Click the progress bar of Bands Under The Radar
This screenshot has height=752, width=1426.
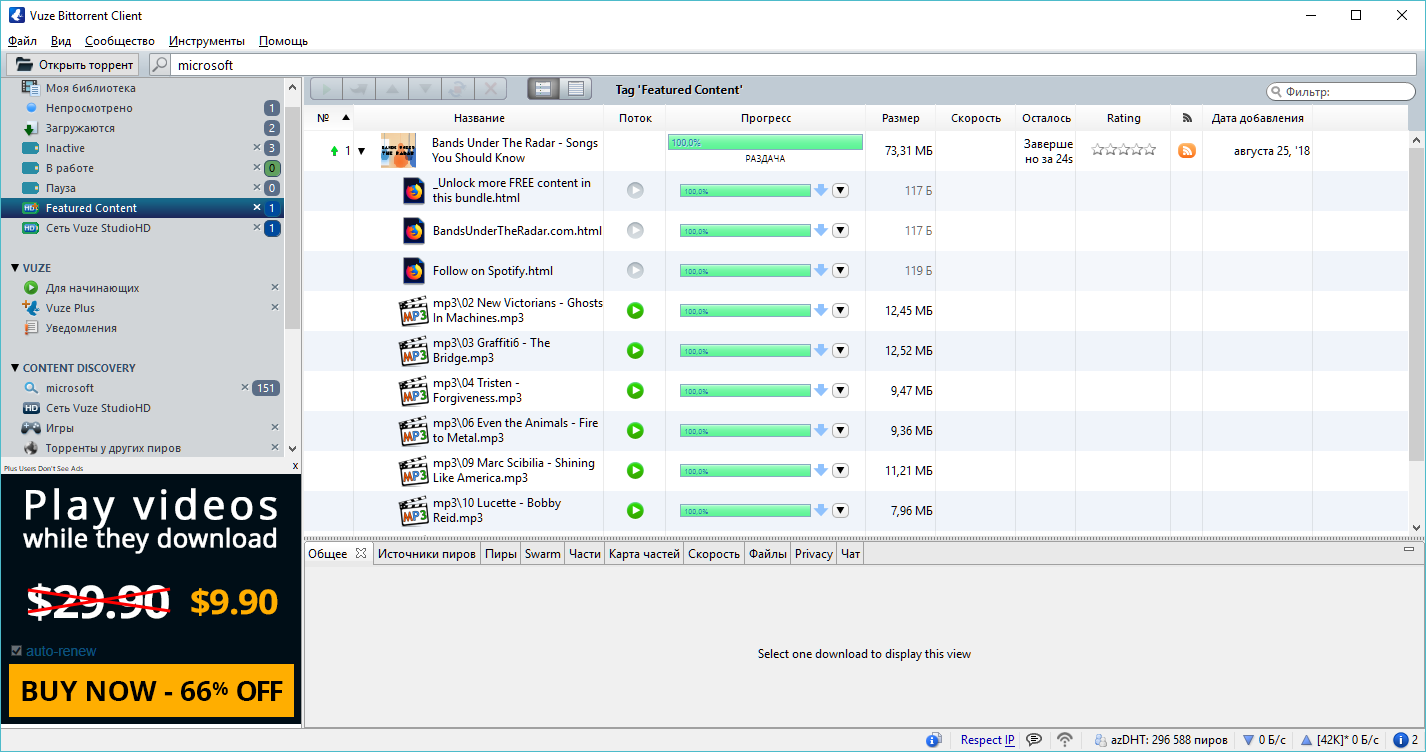coord(765,143)
